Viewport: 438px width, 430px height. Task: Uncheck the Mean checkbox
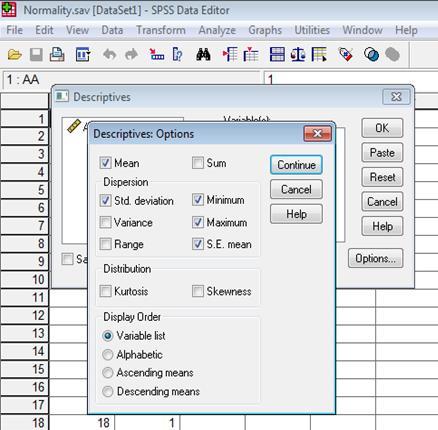click(x=105, y=163)
